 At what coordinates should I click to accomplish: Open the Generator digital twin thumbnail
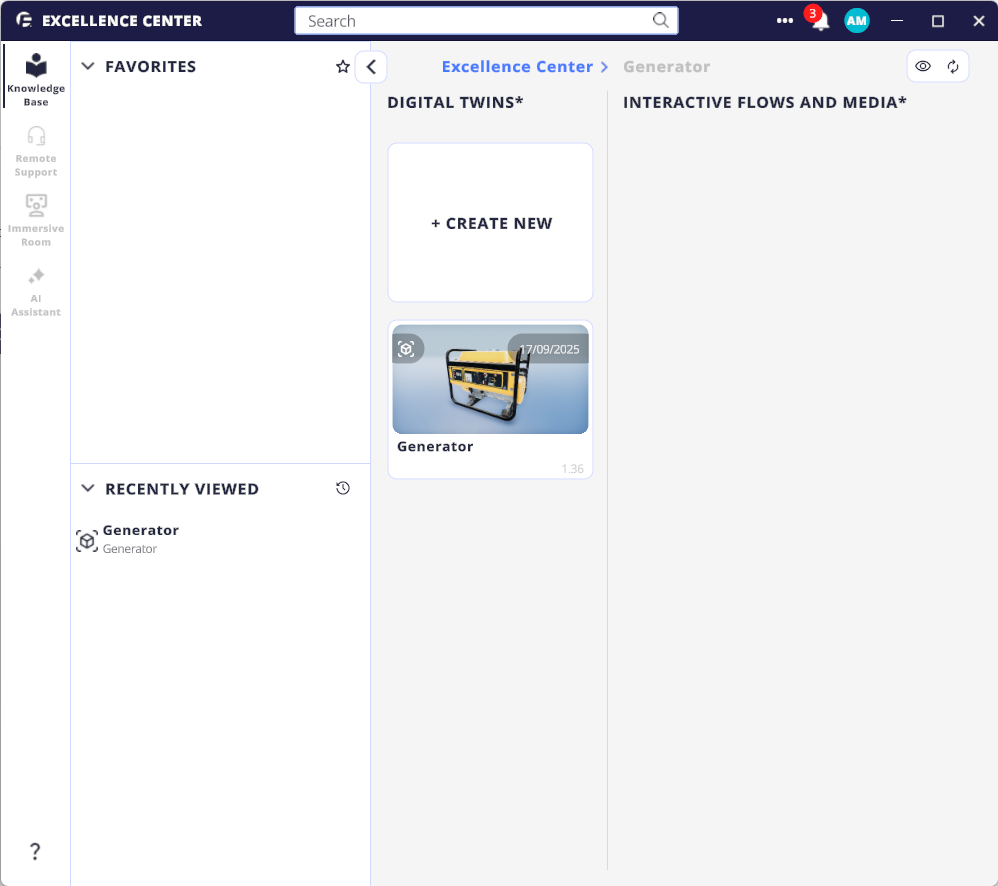[490, 380]
